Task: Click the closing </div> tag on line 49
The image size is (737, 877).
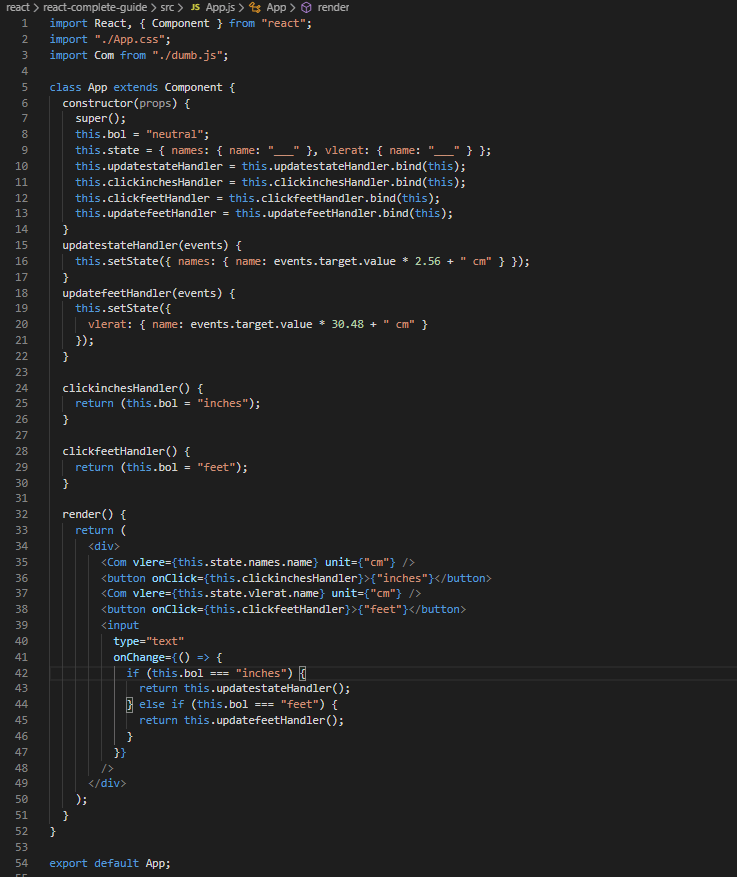Action: coord(107,784)
